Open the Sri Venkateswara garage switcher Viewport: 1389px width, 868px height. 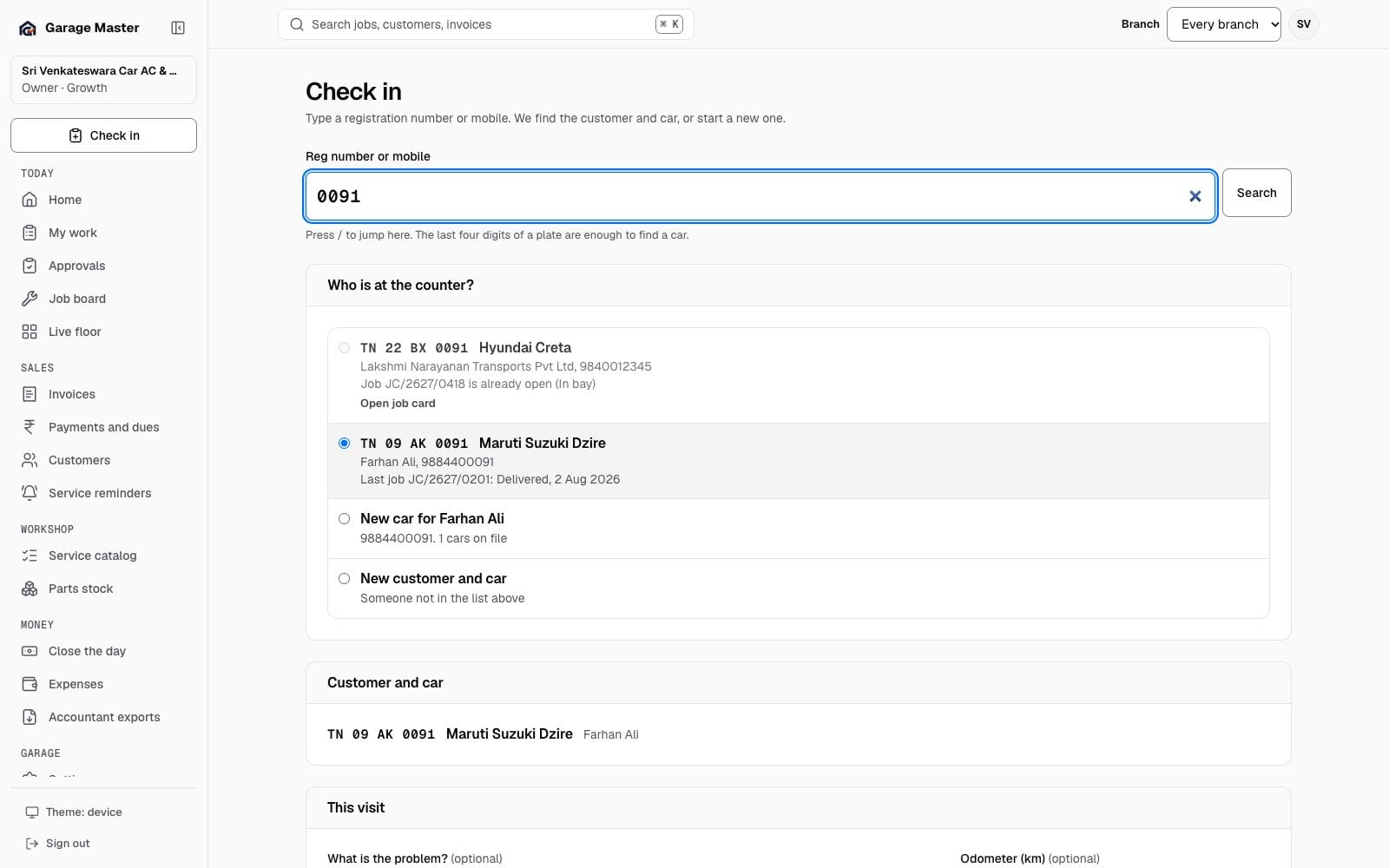[x=103, y=80]
